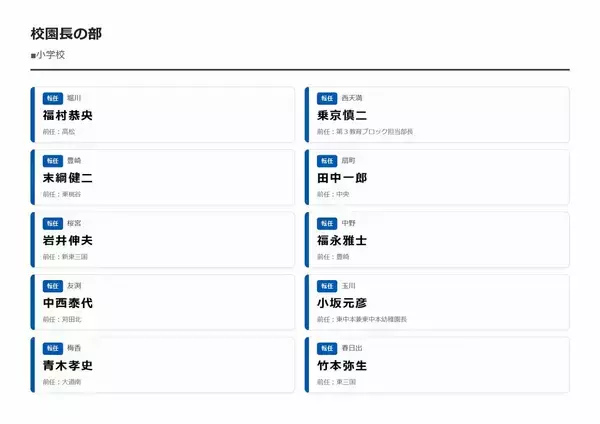
Task: Click the 岩井伸夫 name entry
Action: [67, 240]
